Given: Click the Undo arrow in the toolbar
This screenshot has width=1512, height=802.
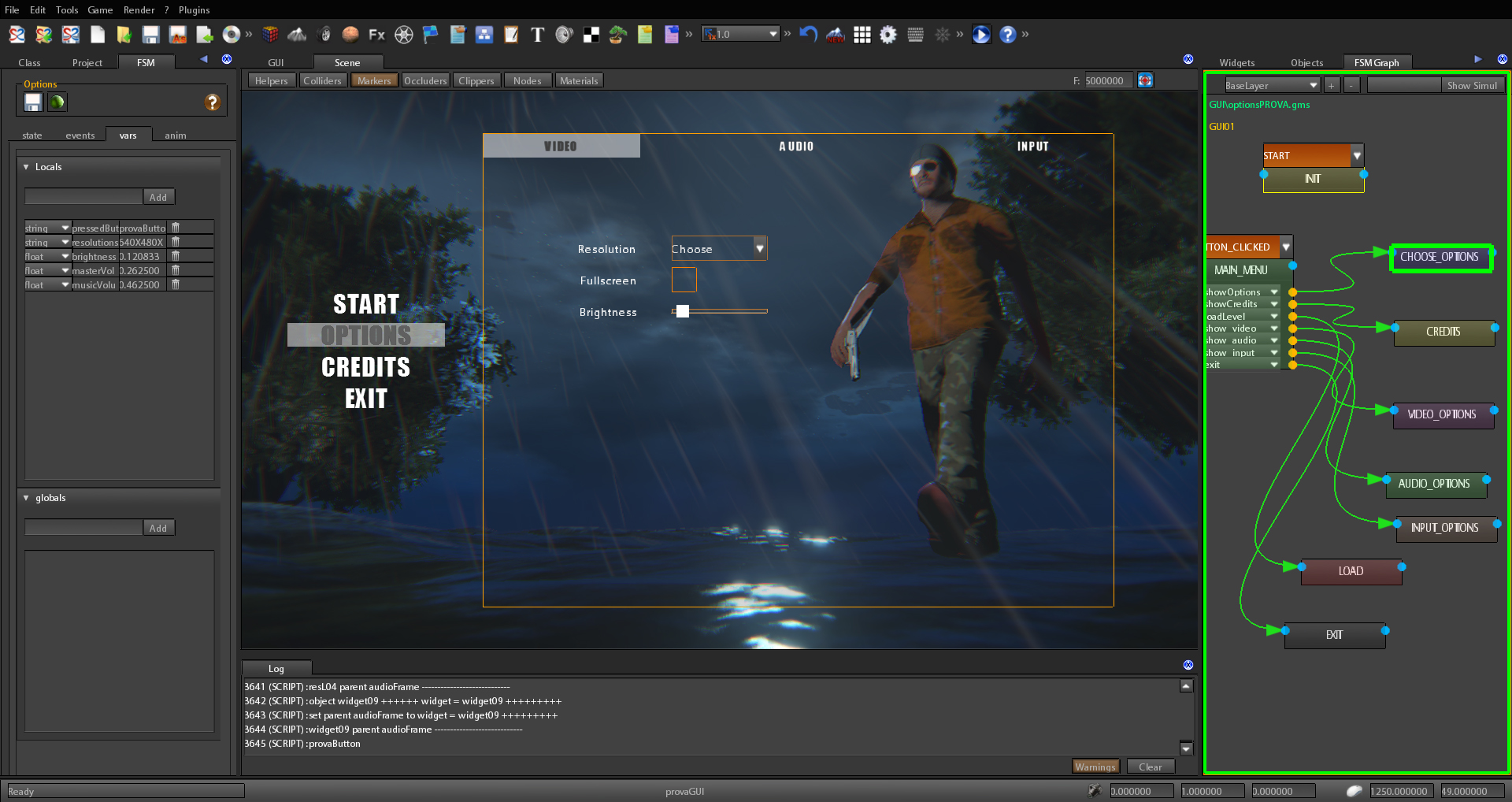Looking at the screenshot, I should pyautogui.click(x=808, y=34).
